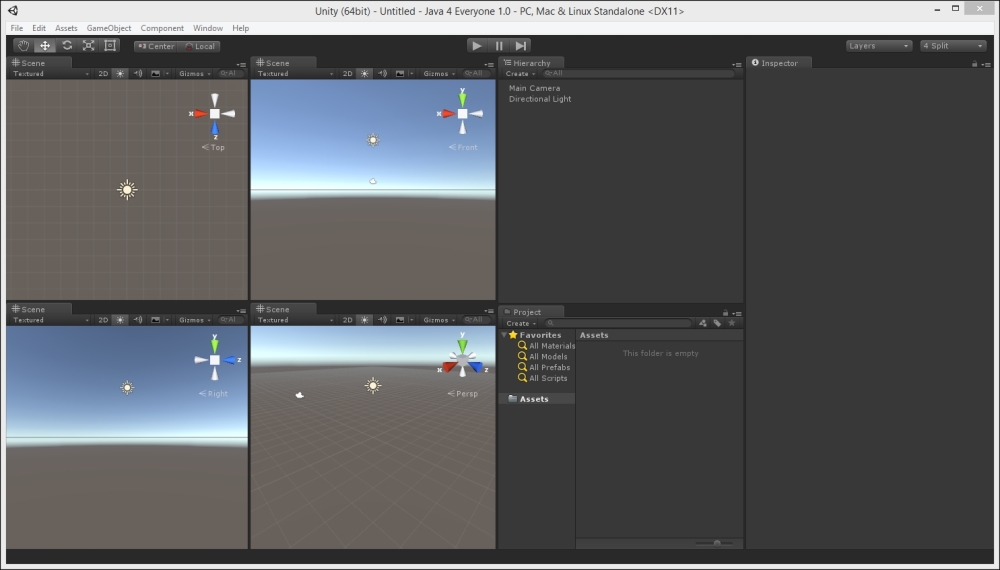The height and width of the screenshot is (570, 1000).
Task: Toggle audio in the Front scene view
Action: pyautogui.click(x=382, y=74)
